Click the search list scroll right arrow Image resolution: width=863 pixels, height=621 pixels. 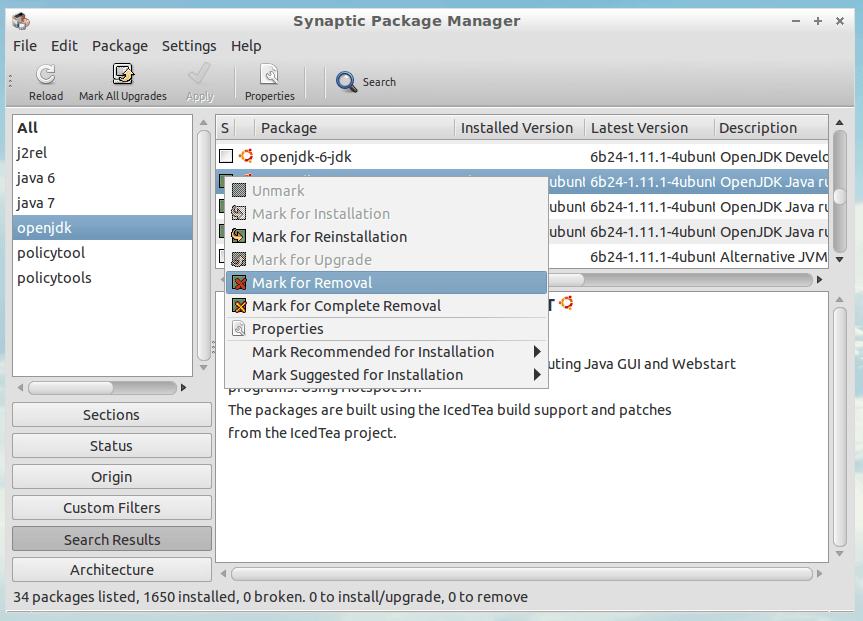184,388
